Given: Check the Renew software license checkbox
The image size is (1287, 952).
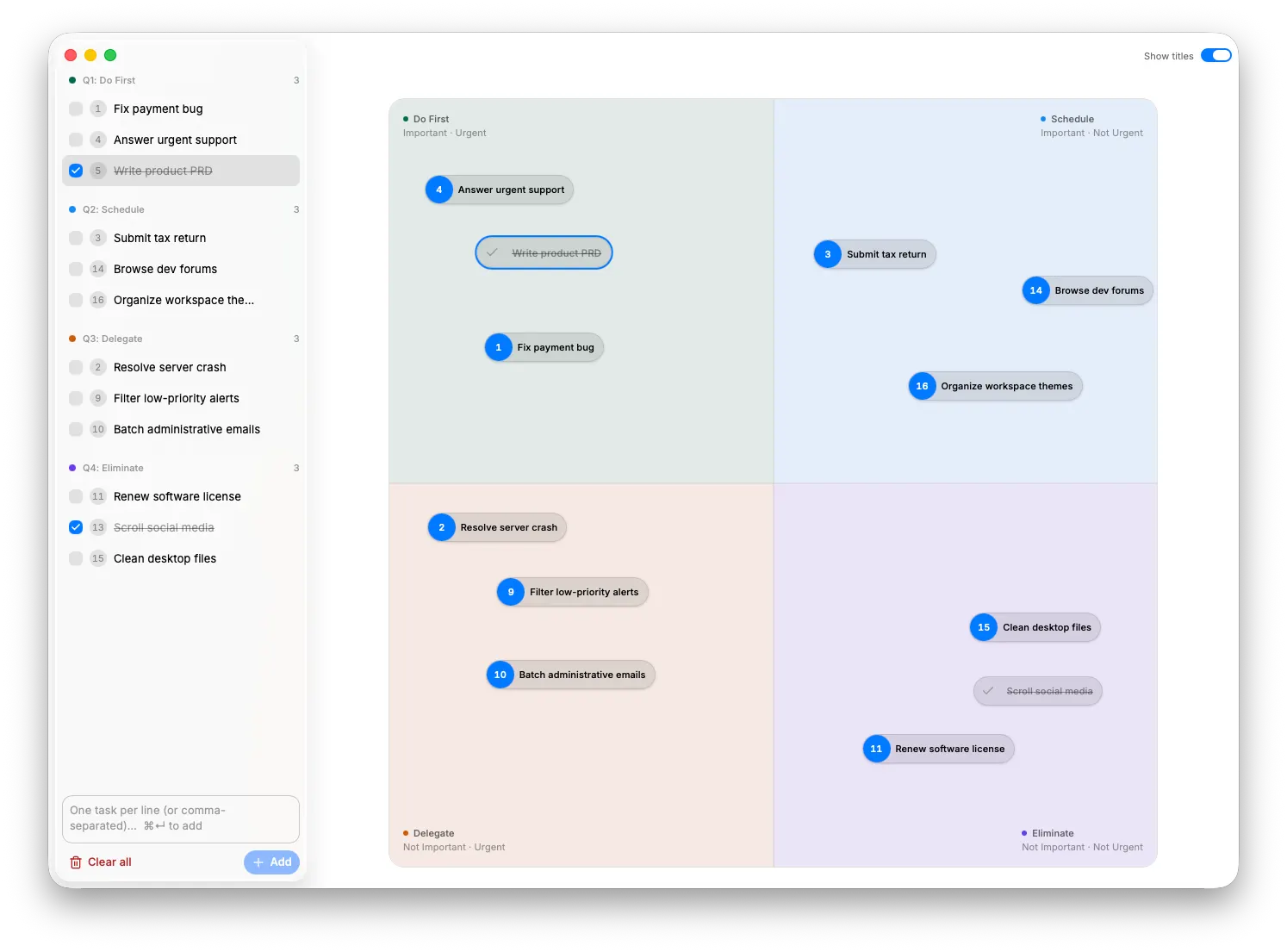Looking at the screenshot, I should tap(76, 496).
